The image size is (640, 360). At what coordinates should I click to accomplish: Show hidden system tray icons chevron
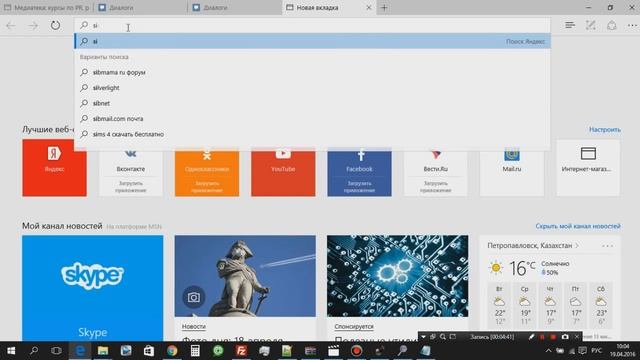pyautogui.click(x=549, y=351)
